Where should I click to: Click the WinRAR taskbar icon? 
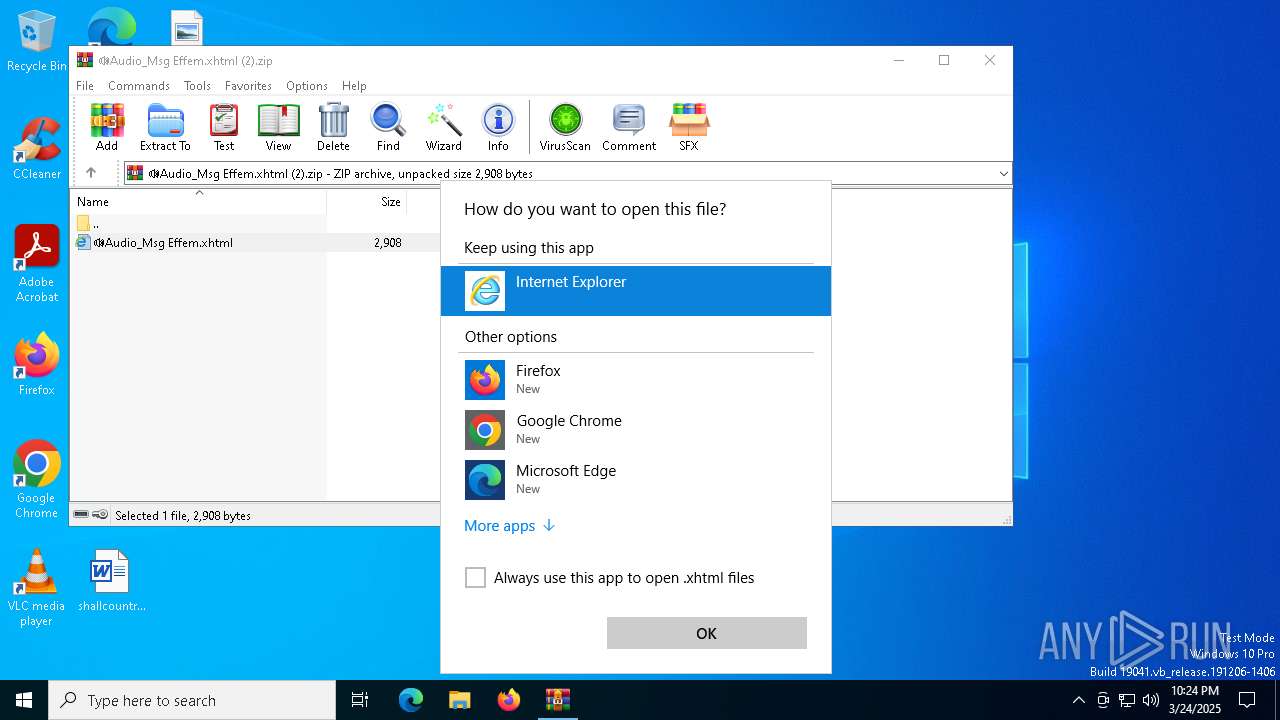[x=558, y=700]
